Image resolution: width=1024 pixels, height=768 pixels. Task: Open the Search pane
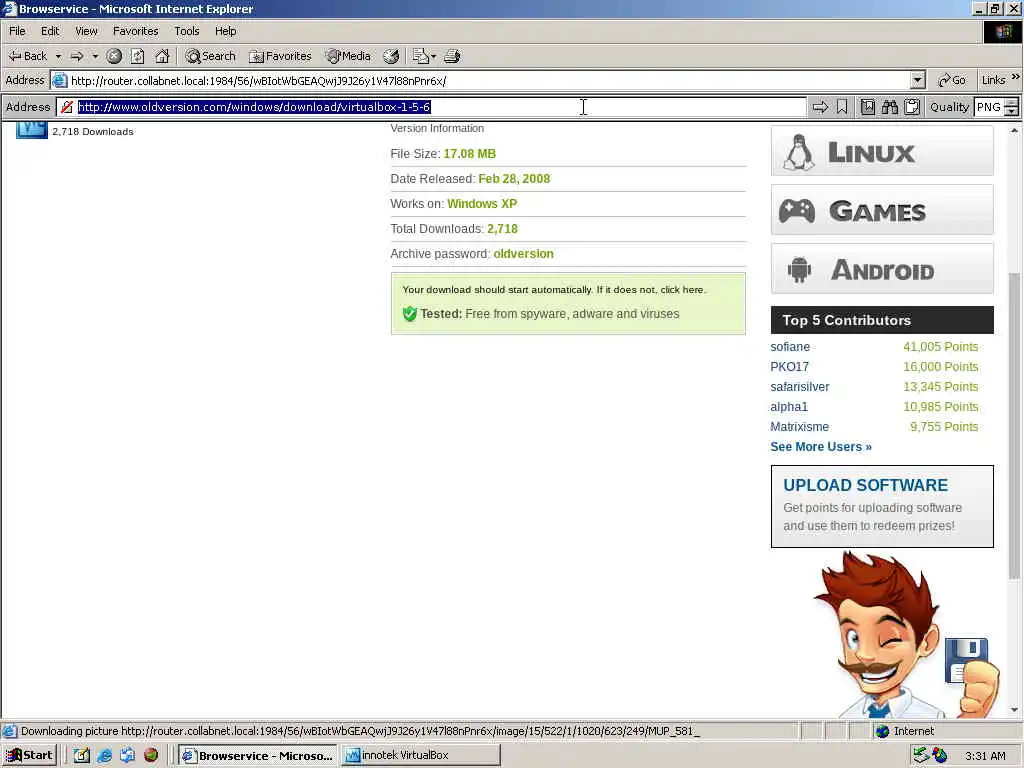[x=210, y=56]
